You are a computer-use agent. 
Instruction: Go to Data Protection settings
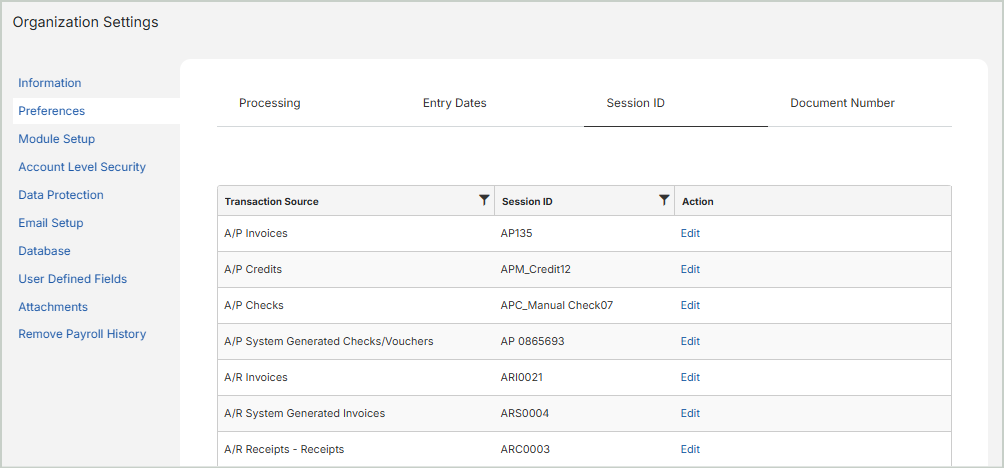(61, 195)
